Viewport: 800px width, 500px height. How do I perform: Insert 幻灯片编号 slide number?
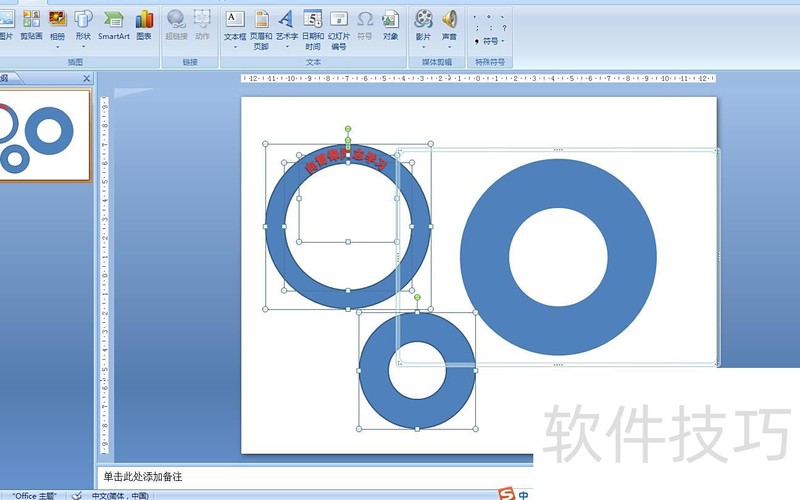point(339,28)
